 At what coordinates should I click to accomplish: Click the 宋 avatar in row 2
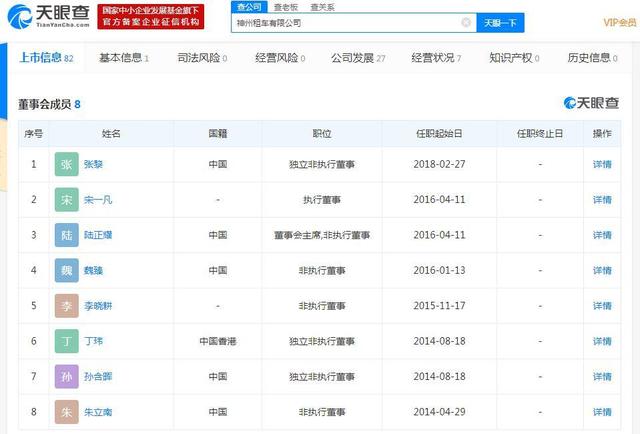(x=66, y=200)
